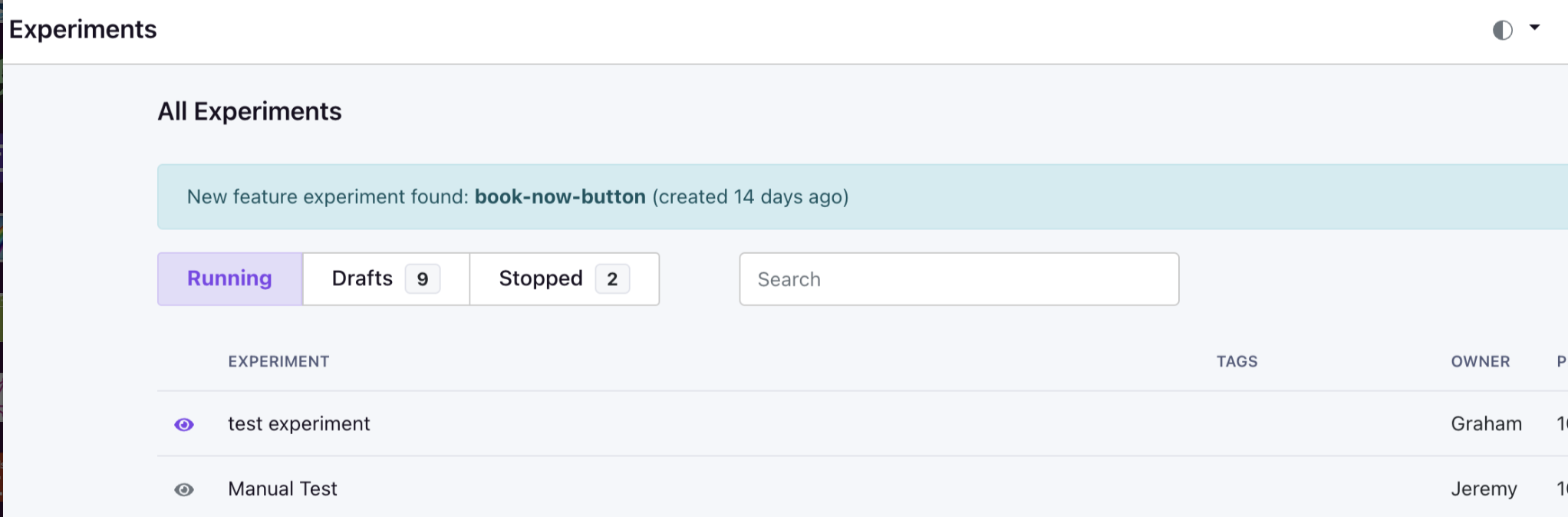The width and height of the screenshot is (1568, 517).
Task: Switch to the Stopped tab
Action: click(x=541, y=278)
